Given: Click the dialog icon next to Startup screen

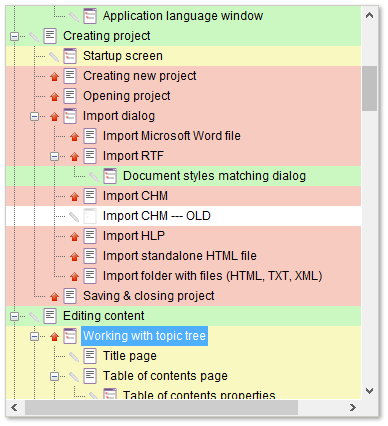Looking at the screenshot, I should point(70,56).
